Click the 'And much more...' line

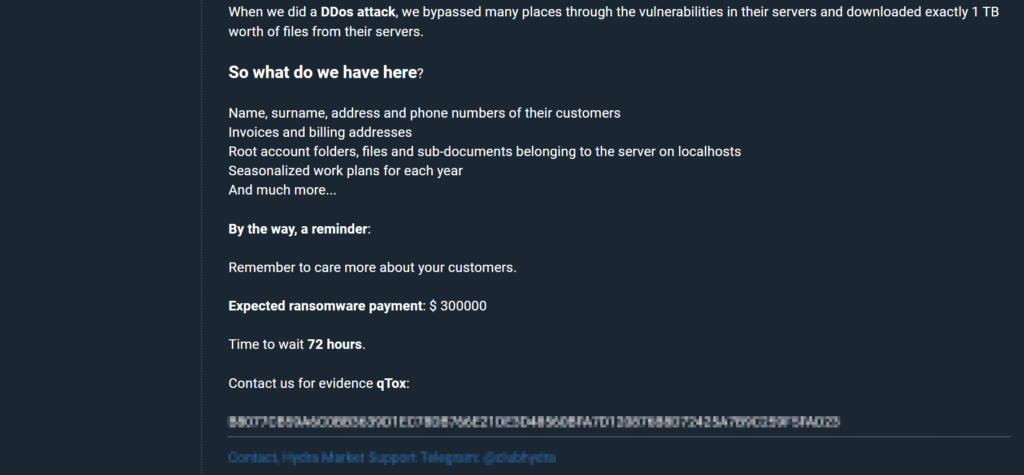point(282,190)
